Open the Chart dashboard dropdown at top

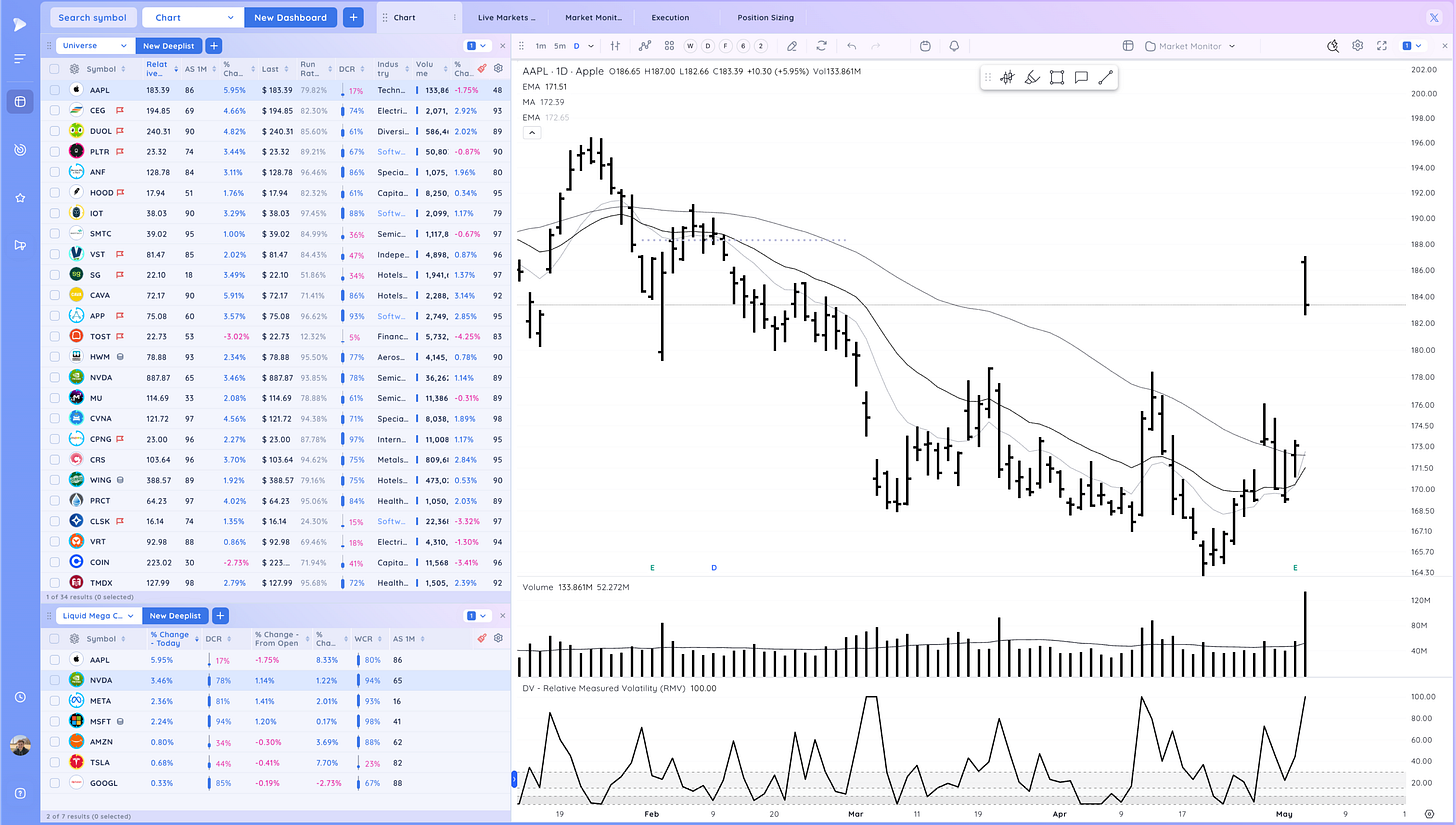coord(193,17)
